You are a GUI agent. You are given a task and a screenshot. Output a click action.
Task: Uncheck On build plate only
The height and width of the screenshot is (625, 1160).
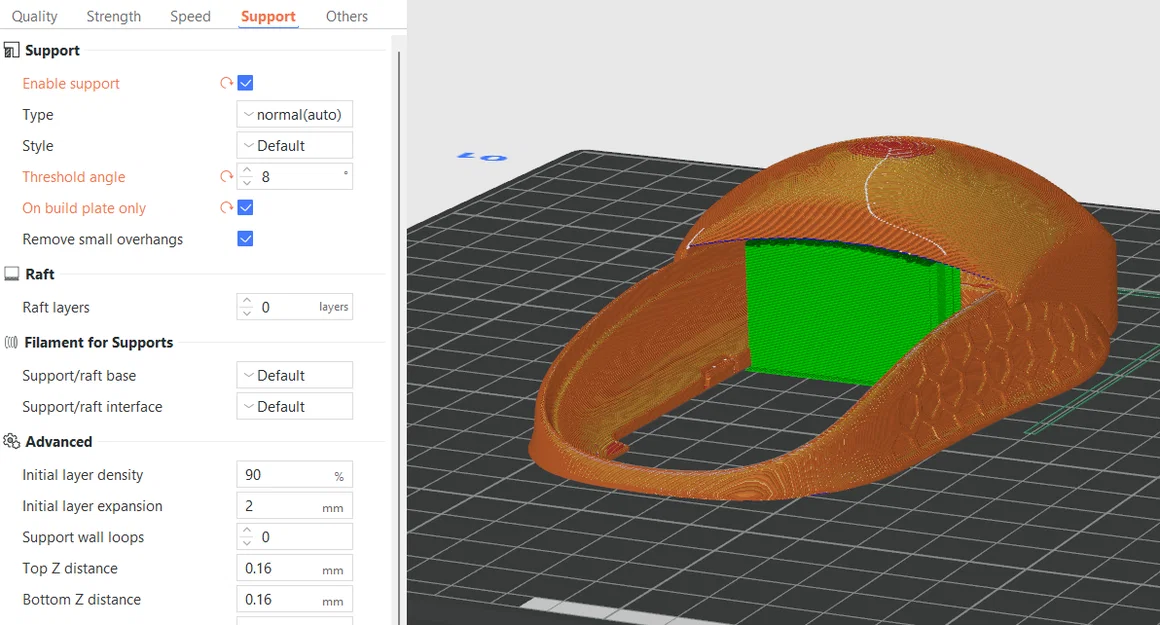click(x=246, y=208)
